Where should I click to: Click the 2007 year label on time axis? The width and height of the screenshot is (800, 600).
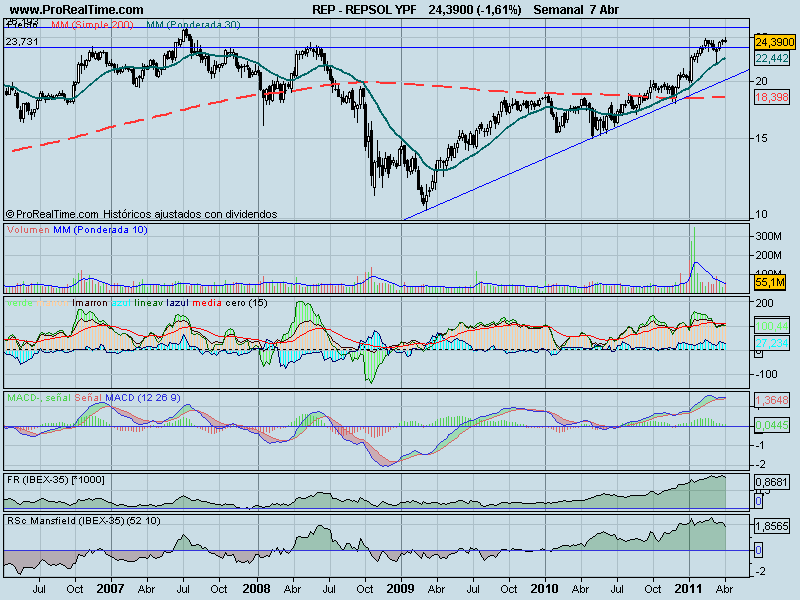tap(111, 588)
